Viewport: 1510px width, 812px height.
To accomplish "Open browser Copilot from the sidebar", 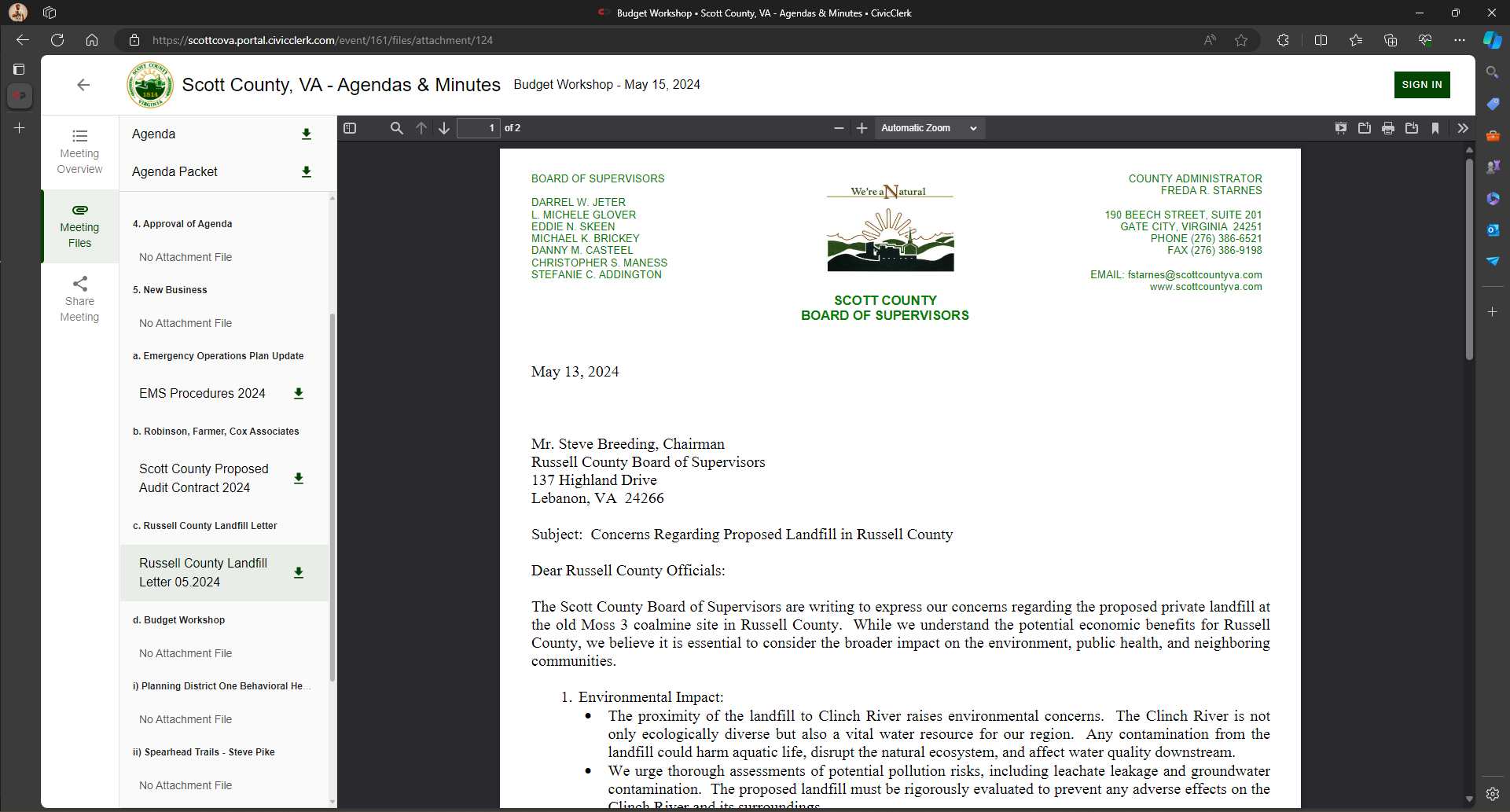I will point(1493,40).
